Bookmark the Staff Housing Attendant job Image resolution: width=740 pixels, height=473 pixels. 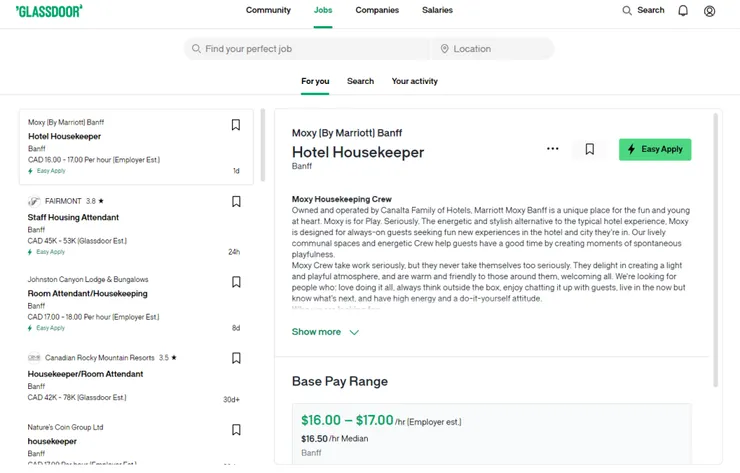click(x=236, y=202)
